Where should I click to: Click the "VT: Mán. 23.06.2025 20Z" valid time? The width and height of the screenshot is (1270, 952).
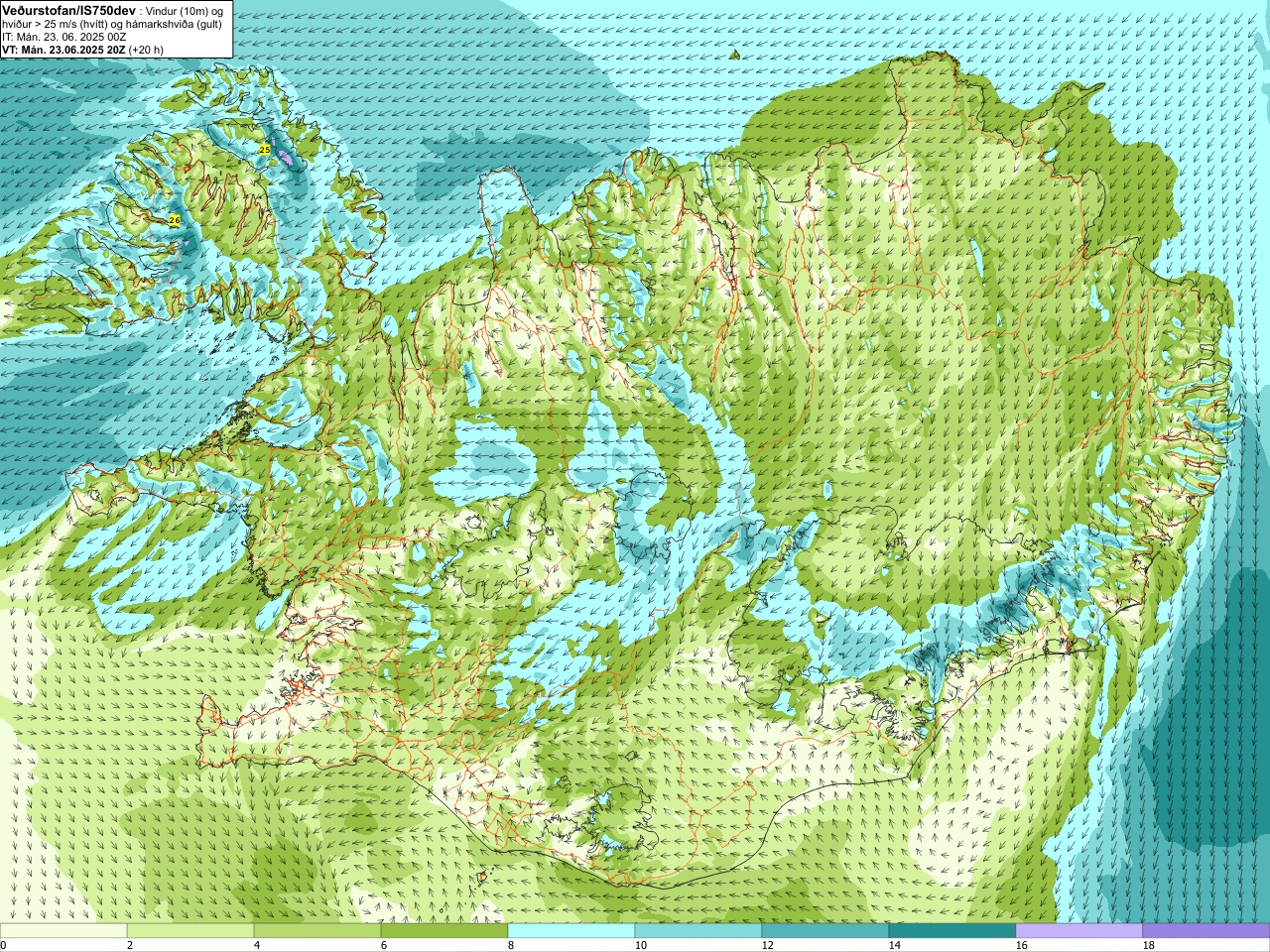coord(63,49)
